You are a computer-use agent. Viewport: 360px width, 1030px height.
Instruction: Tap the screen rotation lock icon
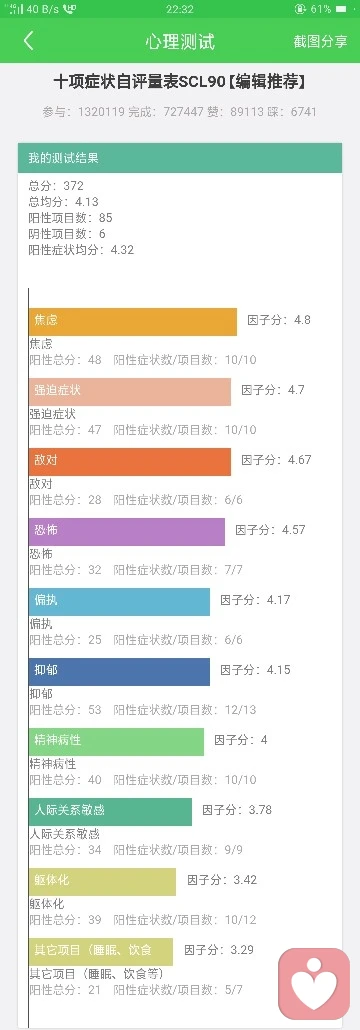(300, 9)
